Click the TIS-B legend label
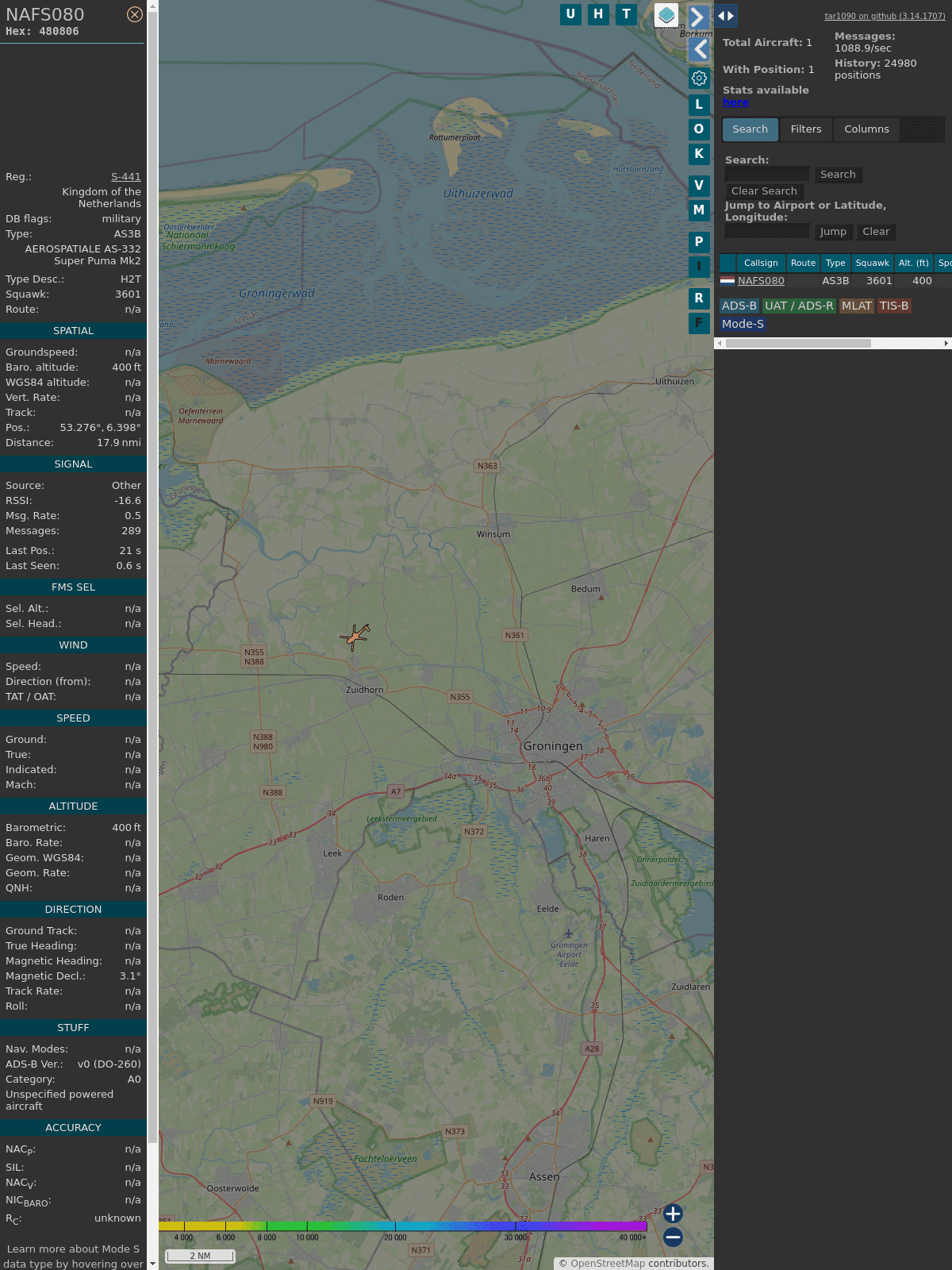952x1270 pixels. click(x=894, y=306)
